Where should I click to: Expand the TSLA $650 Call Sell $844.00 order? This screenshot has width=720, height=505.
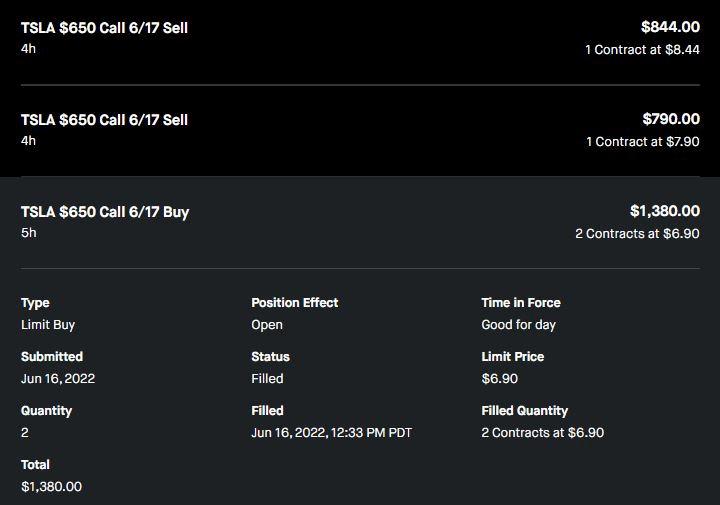click(104, 28)
